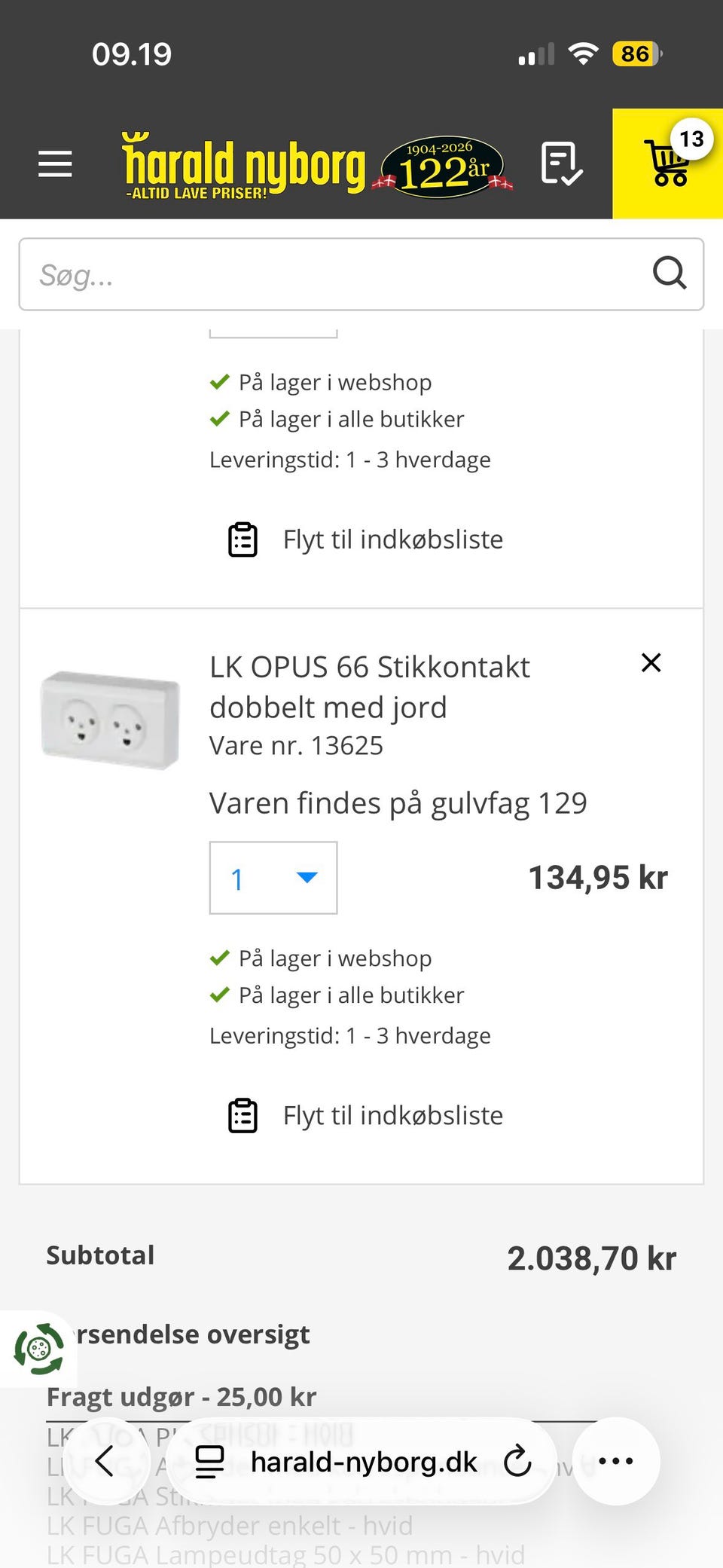
Task: Open the shopping list icon in header
Action: pos(561,164)
